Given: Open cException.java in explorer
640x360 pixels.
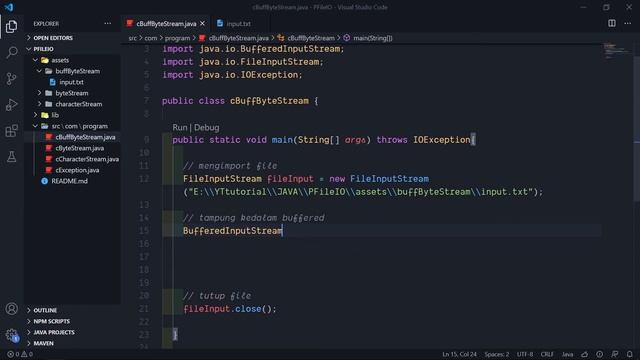Looking at the screenshot, I should (x=77, y=170).
